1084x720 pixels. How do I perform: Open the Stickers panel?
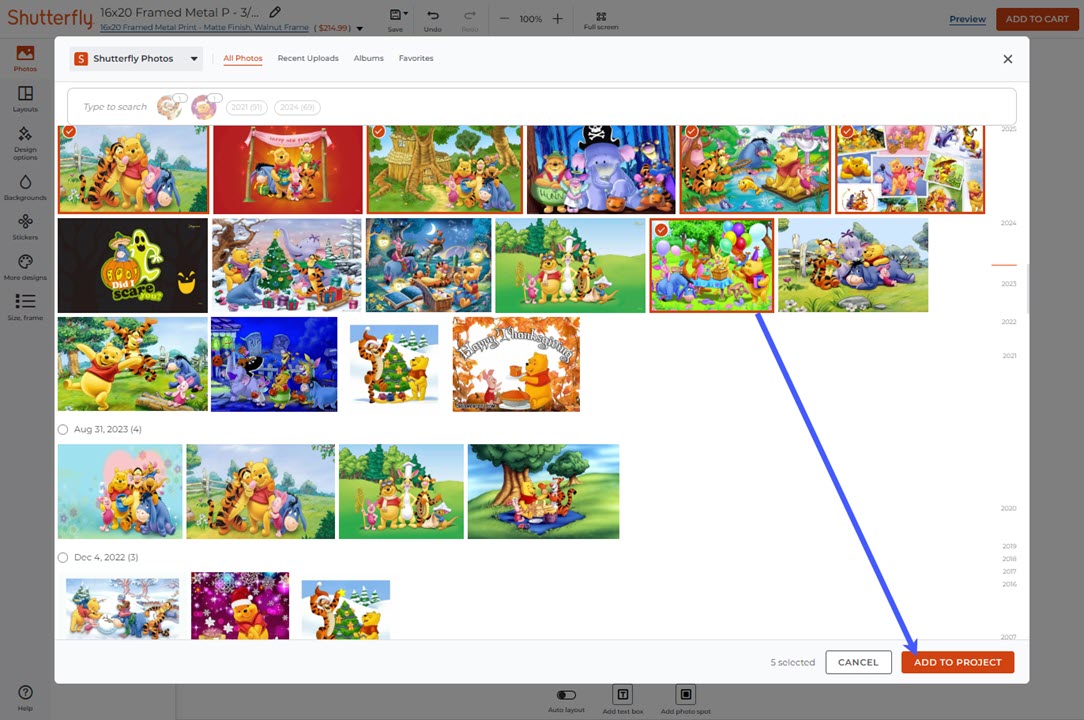pyautogui.click(x=25, y=227)
